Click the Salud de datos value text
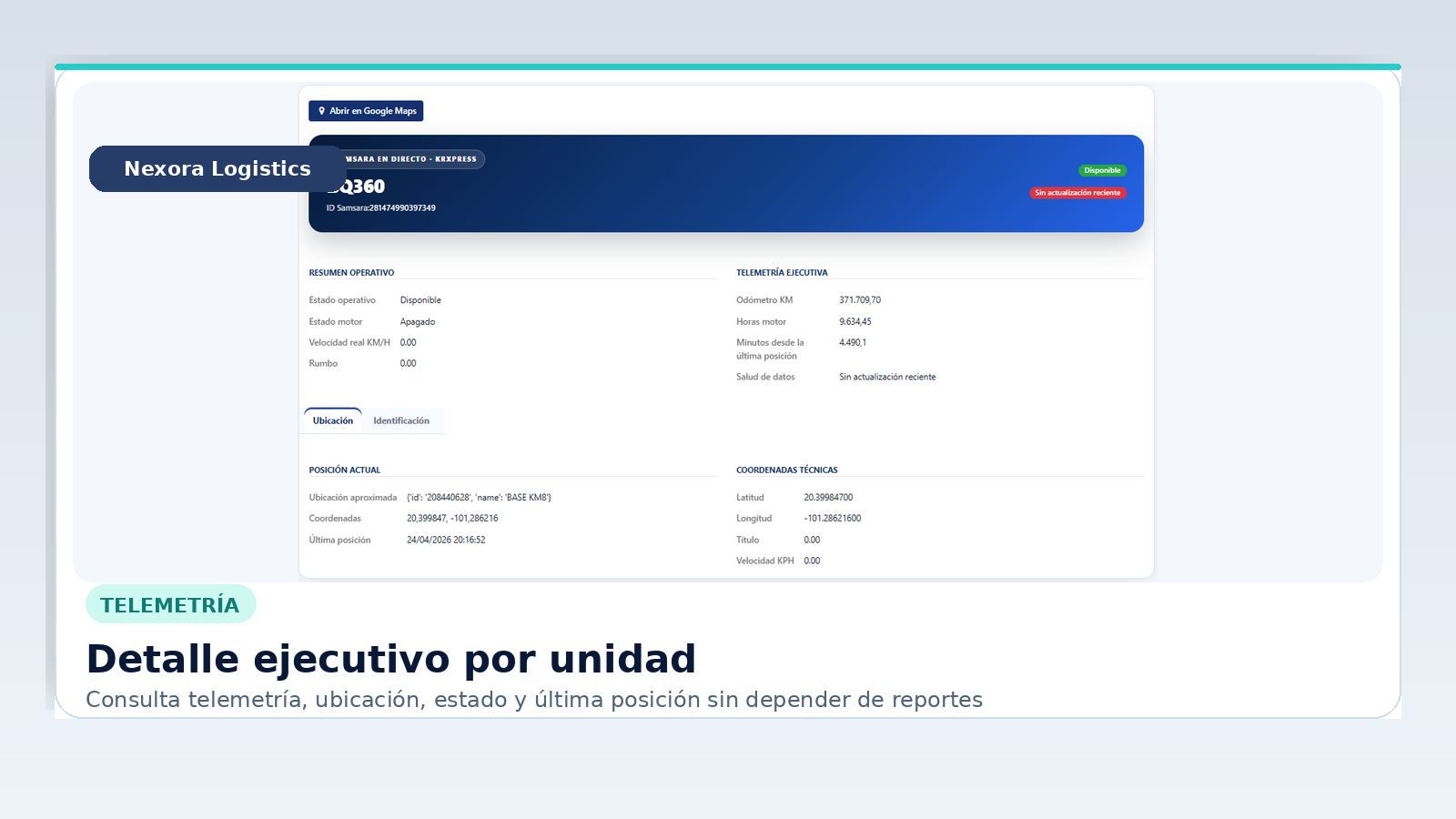 click(x=887, y=377)
